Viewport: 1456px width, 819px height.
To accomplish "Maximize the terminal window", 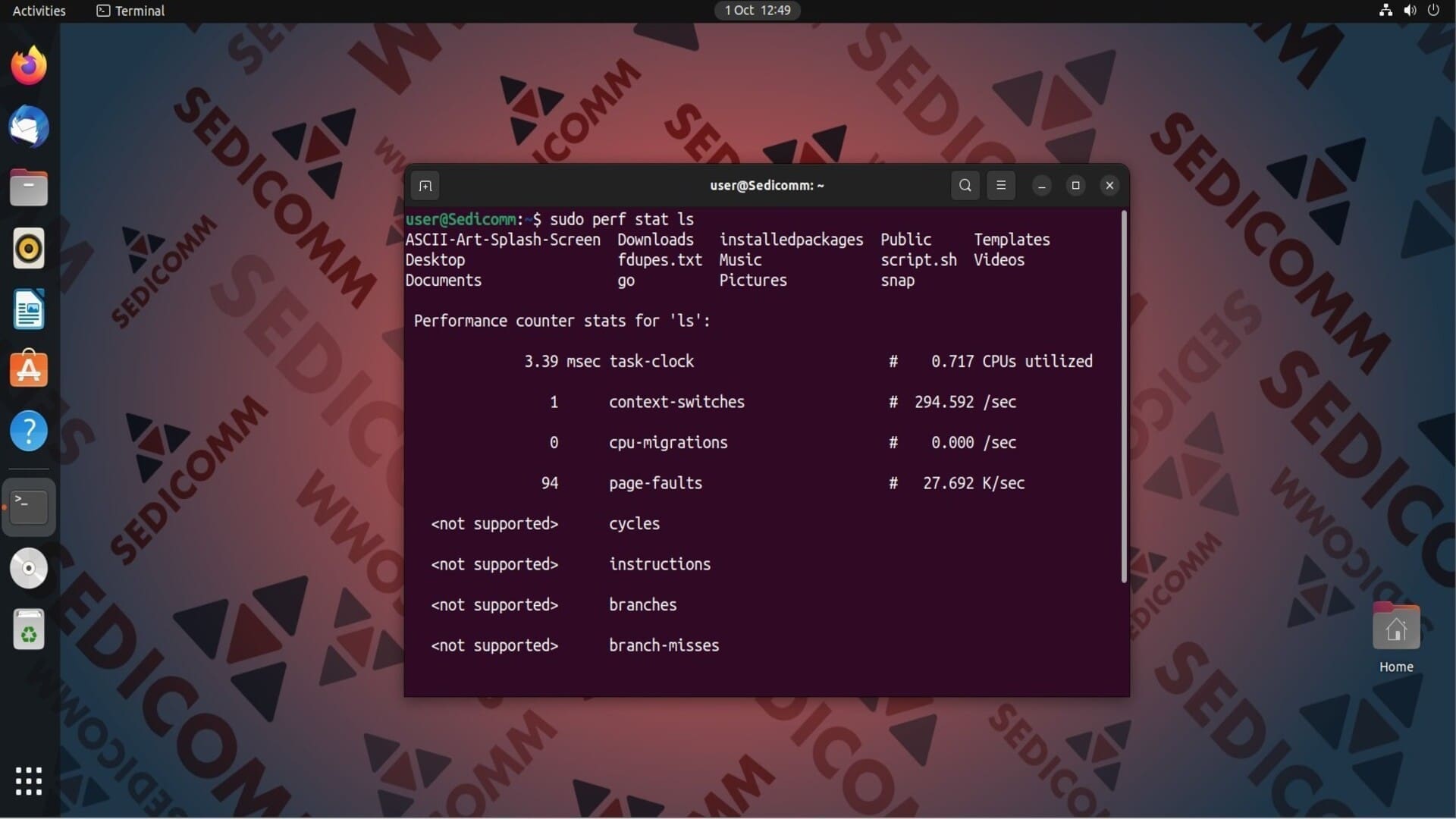I will pos(1075,186).
